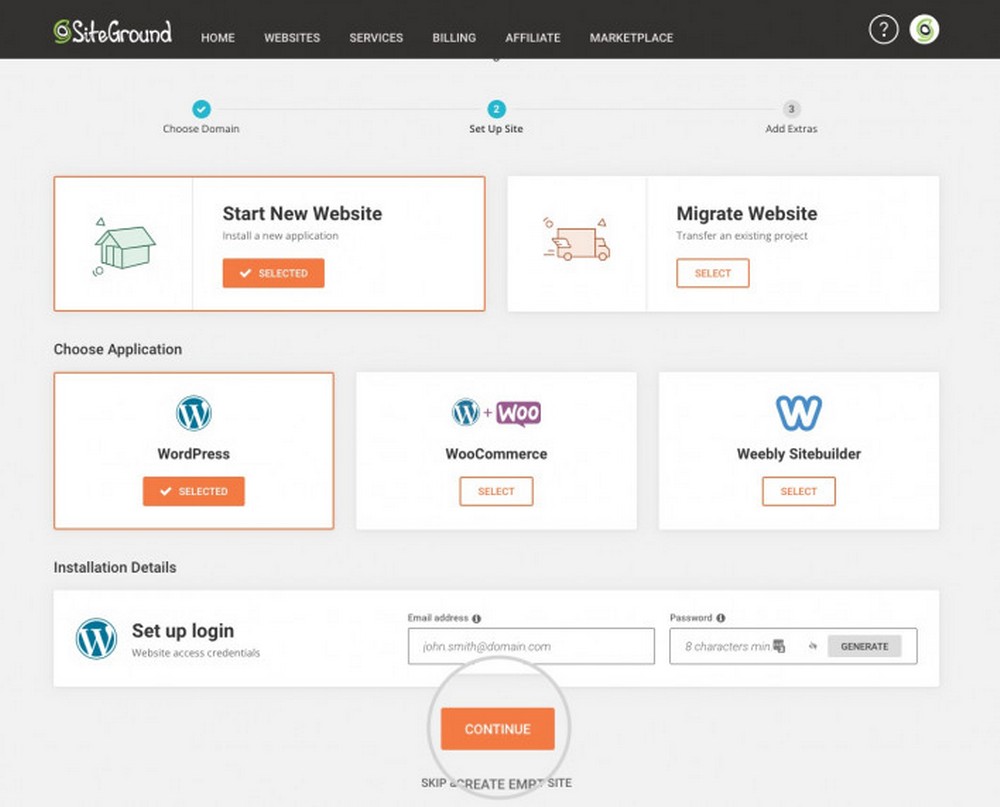Image resolution: width=1000 pixels, height=807 pixels.
Task: Click the 'Install a new application' text
Action: click(281, 235)
